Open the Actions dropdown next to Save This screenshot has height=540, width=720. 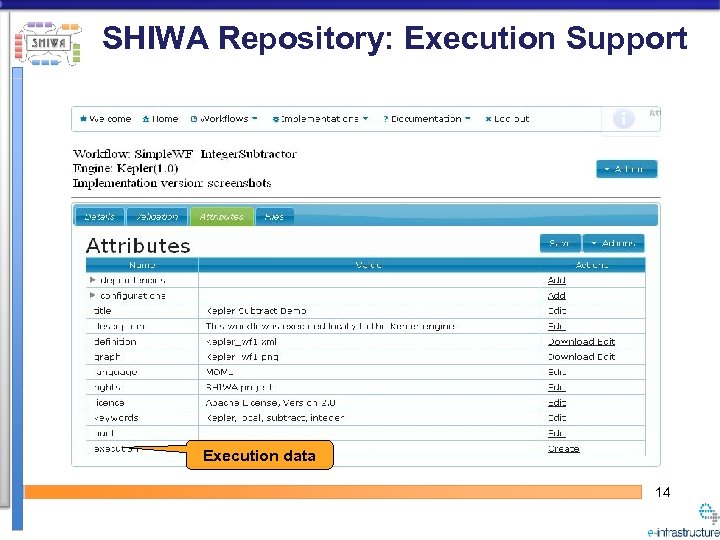(x=613, y=243)
